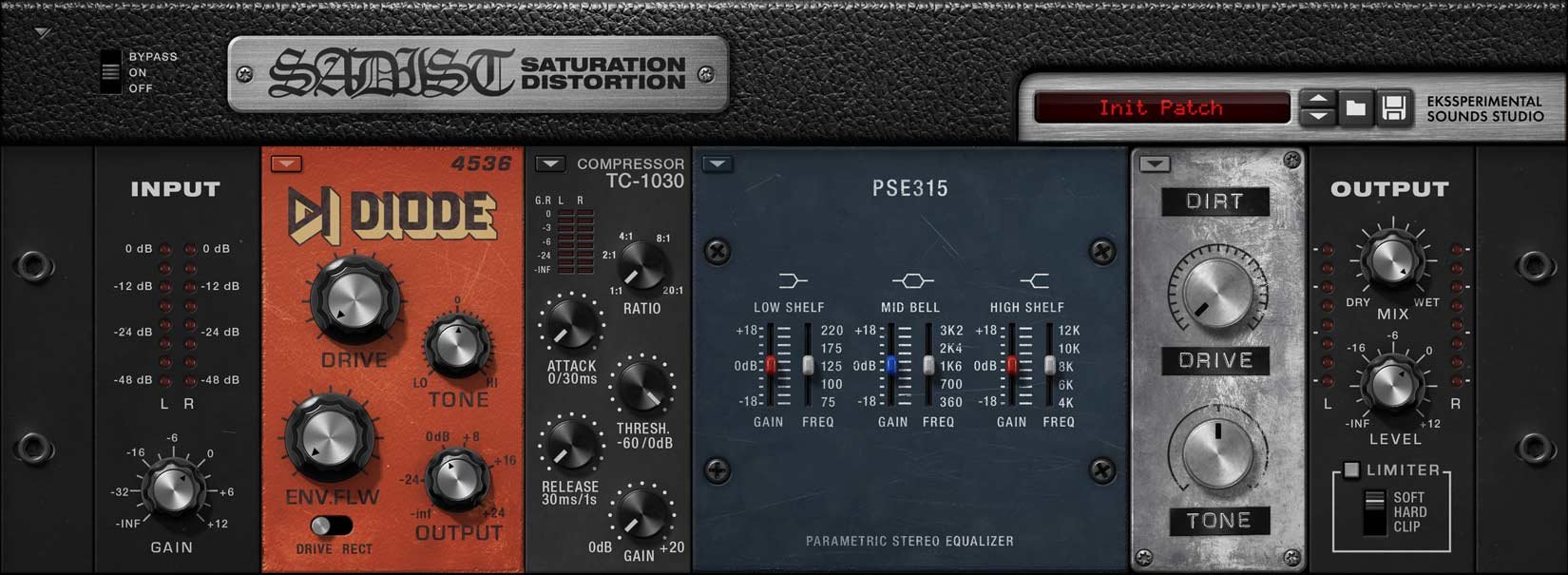Collapse device with top-left fold arrow
The width and height of the screenshot is (1568, 575).
pyautogui.click(x=42, y=33)
